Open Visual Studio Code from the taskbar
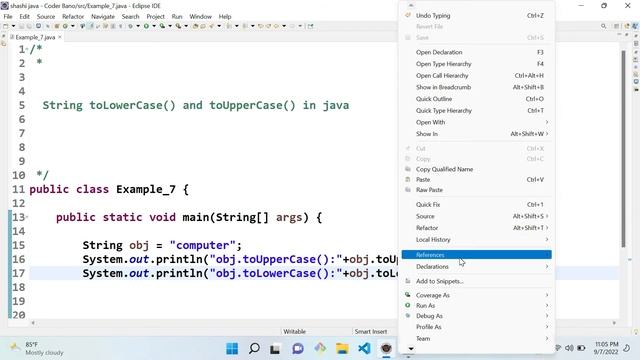Screen dimensions: 640x360 pyautogui.click(x=364, y=348)
